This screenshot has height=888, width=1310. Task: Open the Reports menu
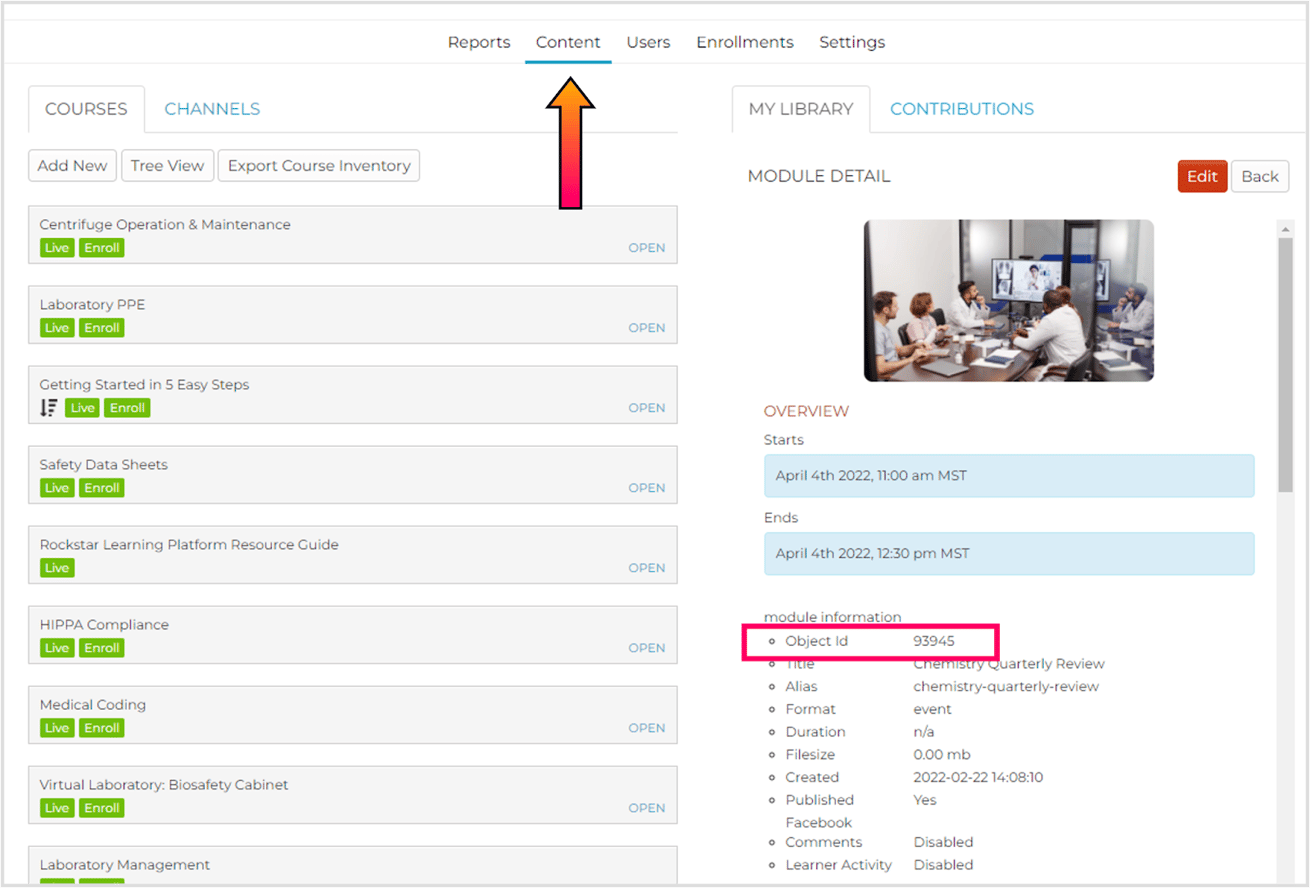[478, 42]
